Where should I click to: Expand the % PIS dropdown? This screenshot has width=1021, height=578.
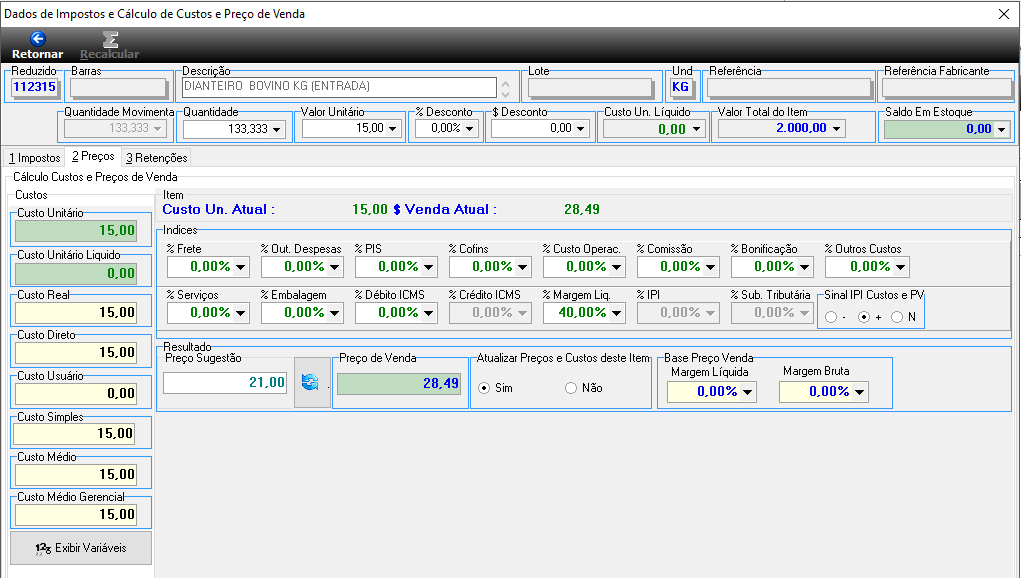(x=428, y=267)
